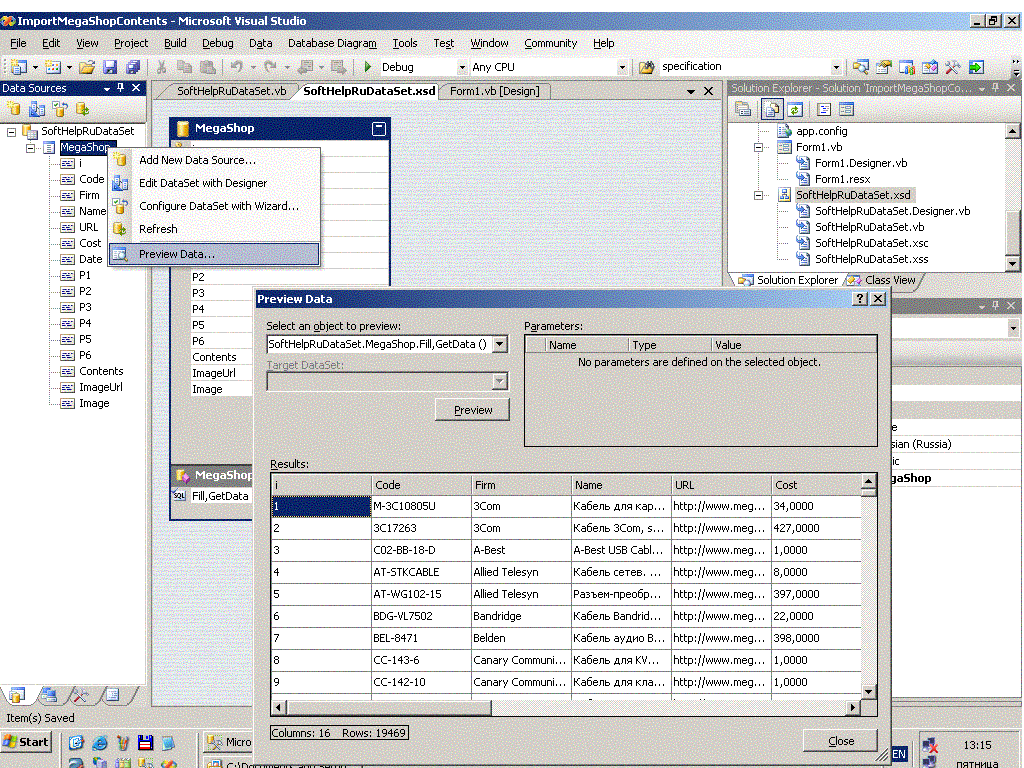This screenshot has height=768, width=1024.
Task: Open the Debug configuration dropdown
Action: 462,67
